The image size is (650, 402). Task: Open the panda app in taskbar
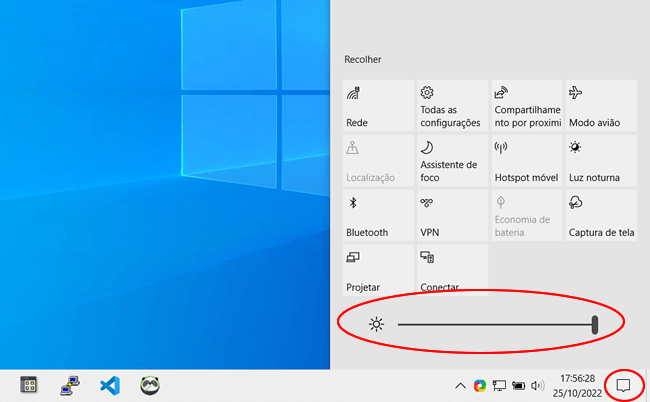tap(151, 385)
